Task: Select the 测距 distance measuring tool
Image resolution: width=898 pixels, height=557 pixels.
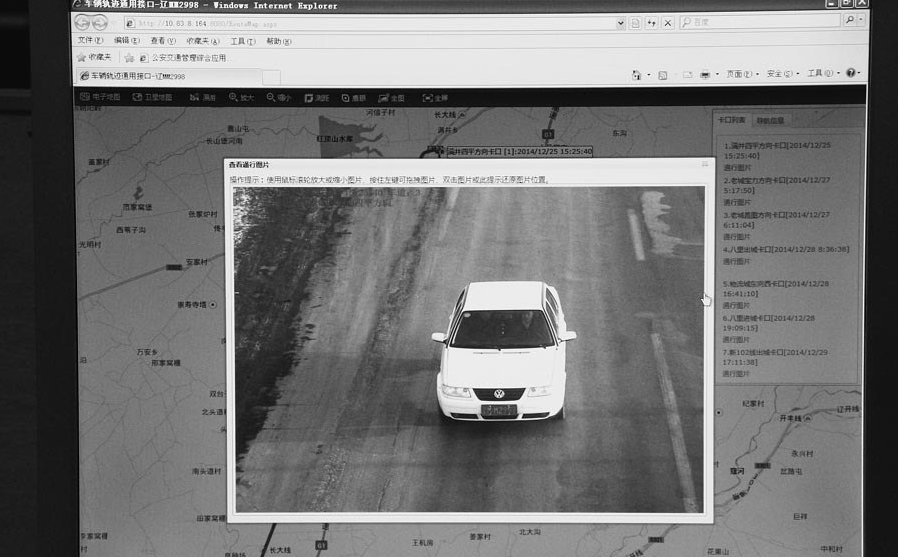Action: point(317,98)
